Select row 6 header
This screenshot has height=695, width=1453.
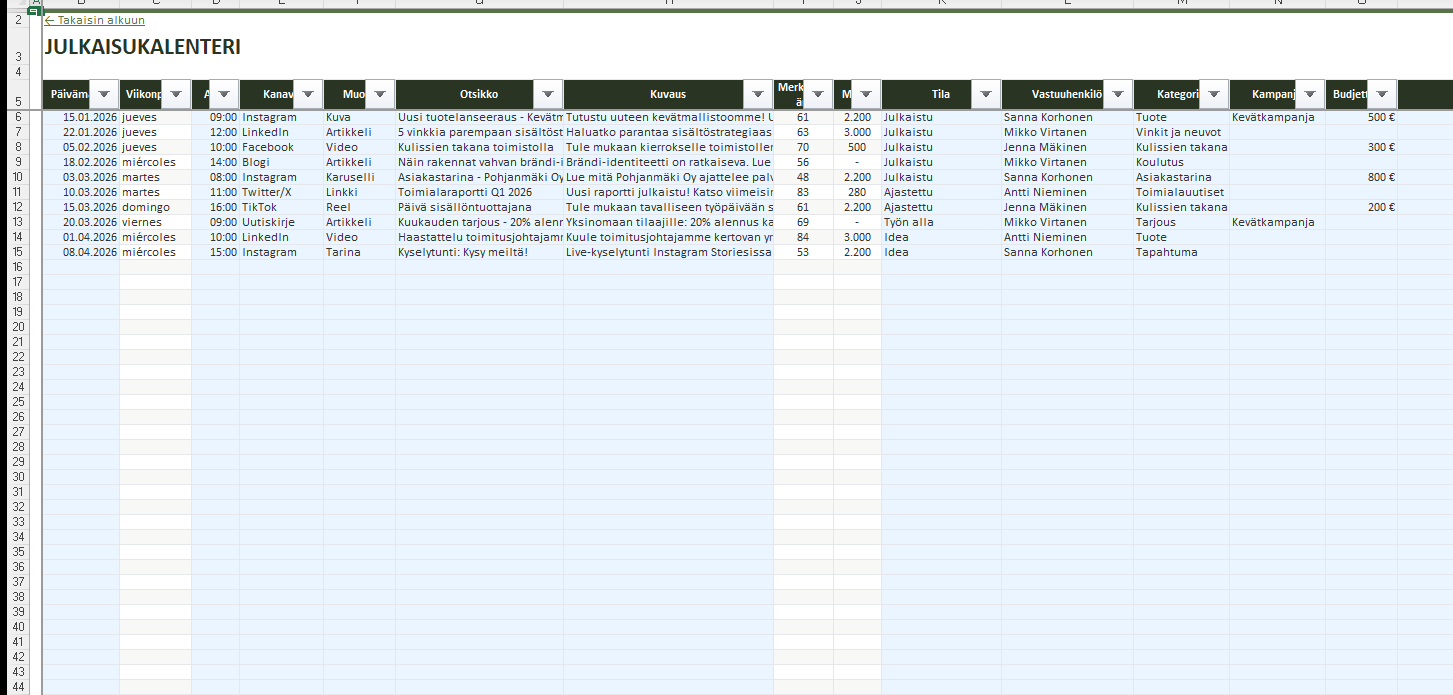[18, 117]
